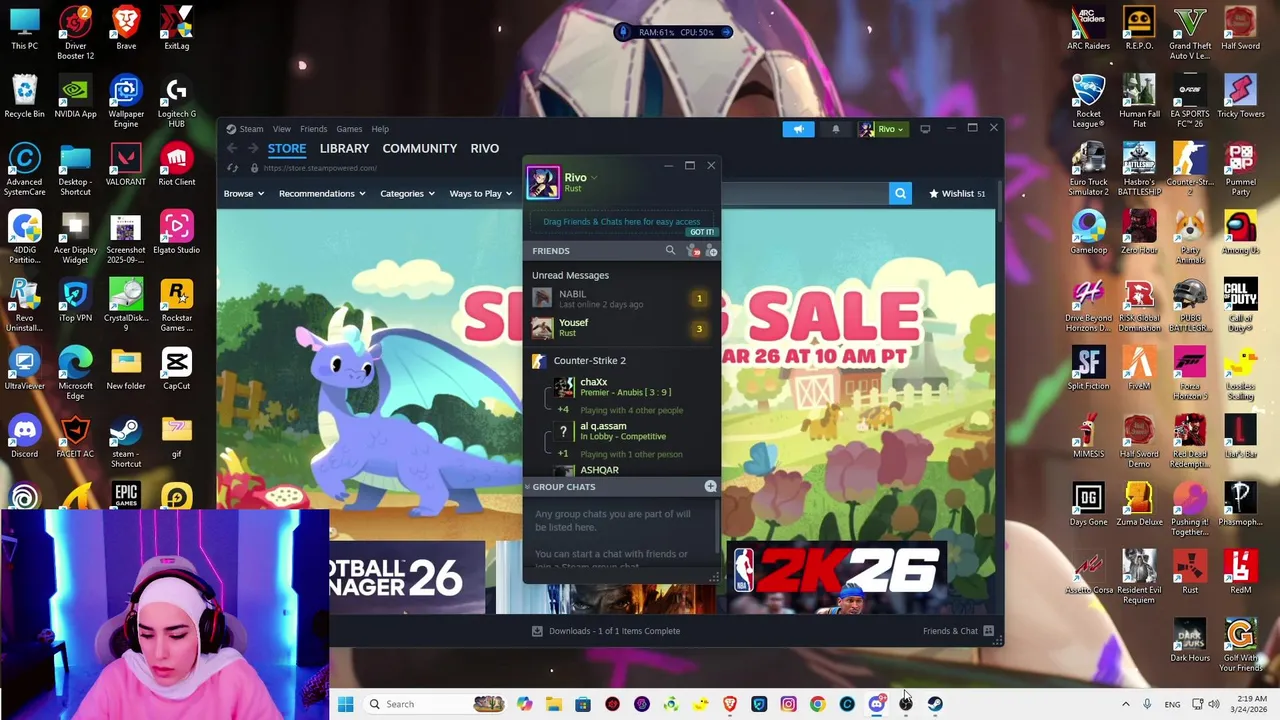
Task: Open Steam notifications bell
Action: (x=836, y=129)
